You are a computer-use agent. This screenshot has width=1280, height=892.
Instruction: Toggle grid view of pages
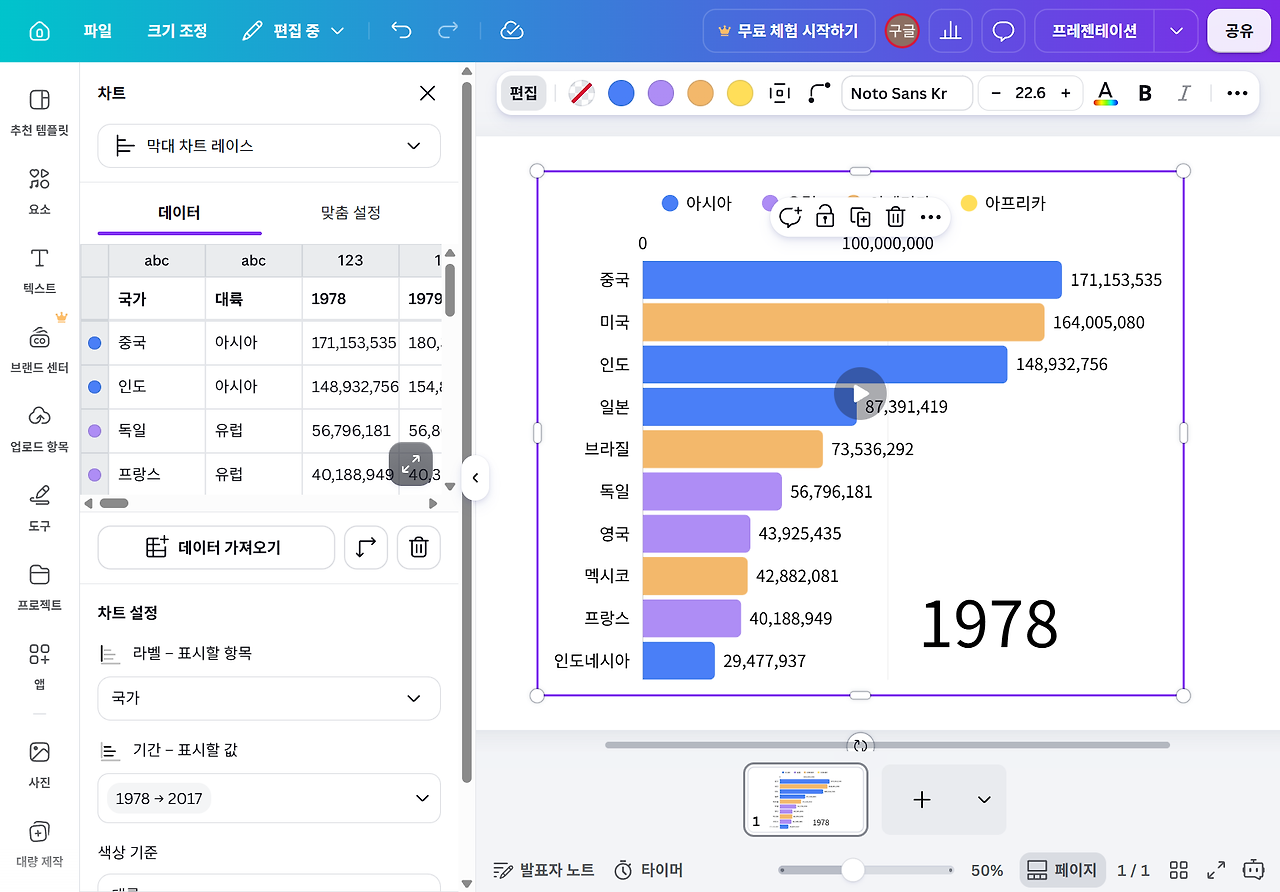click(1179, 870)
